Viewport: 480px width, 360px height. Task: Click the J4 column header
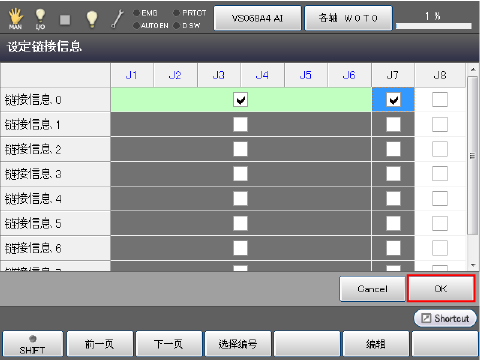click(262, 75)
